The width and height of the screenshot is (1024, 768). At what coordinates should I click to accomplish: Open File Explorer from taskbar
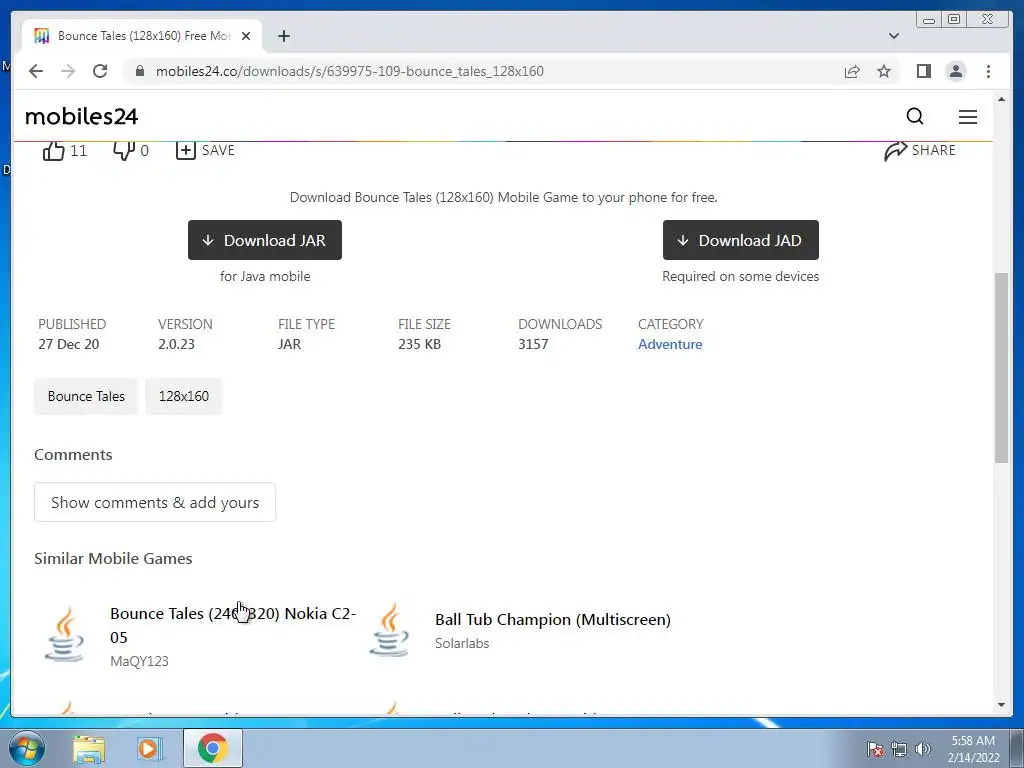89,748
